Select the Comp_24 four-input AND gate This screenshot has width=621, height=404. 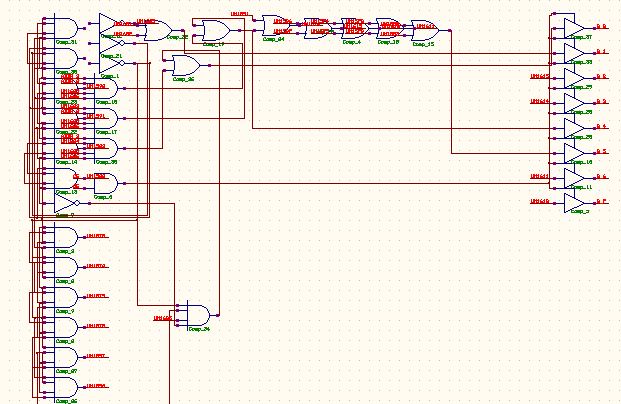[x=198, y=315]
